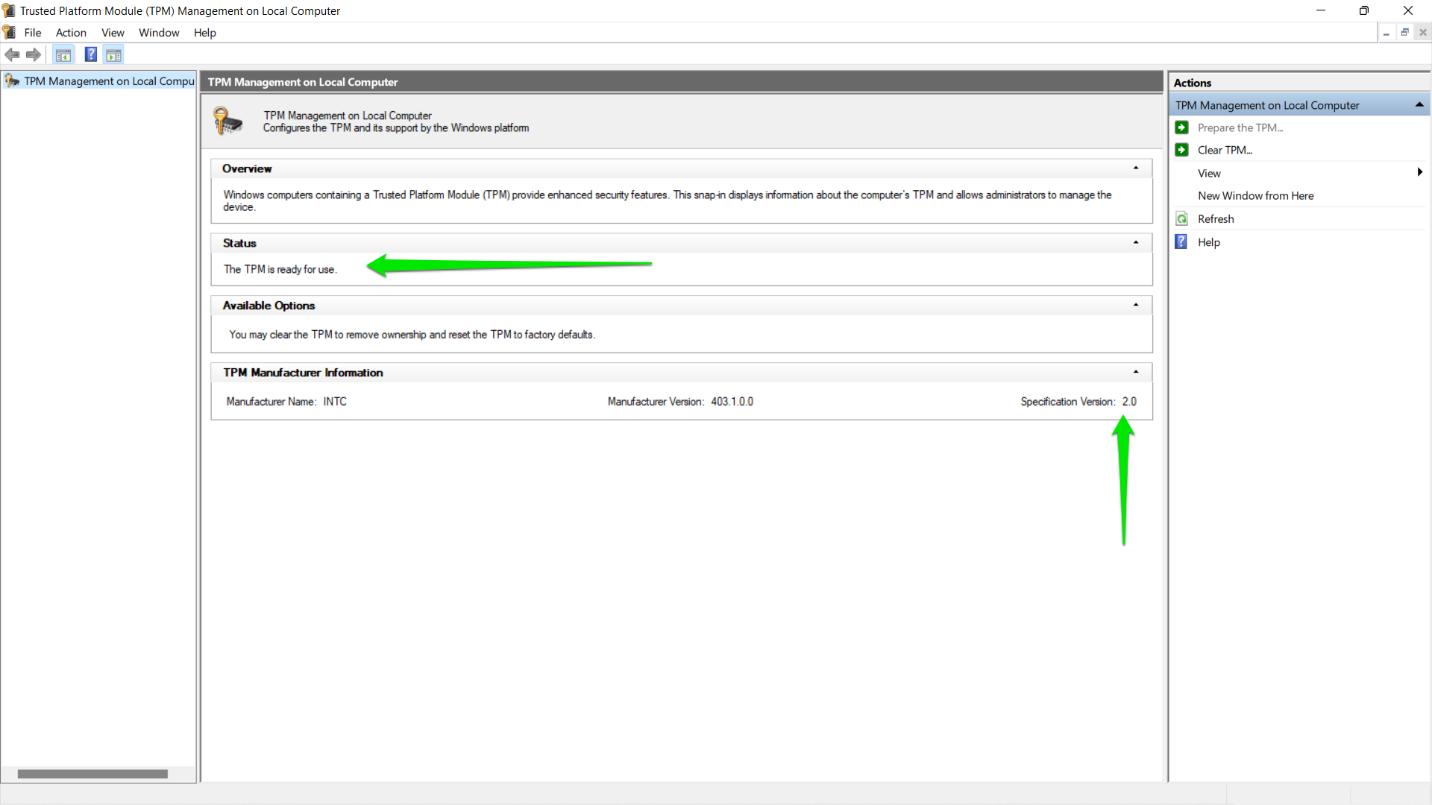Click the title bar TPM key icon
Viewport: 1432px width, 805px height.
(9, 11)
